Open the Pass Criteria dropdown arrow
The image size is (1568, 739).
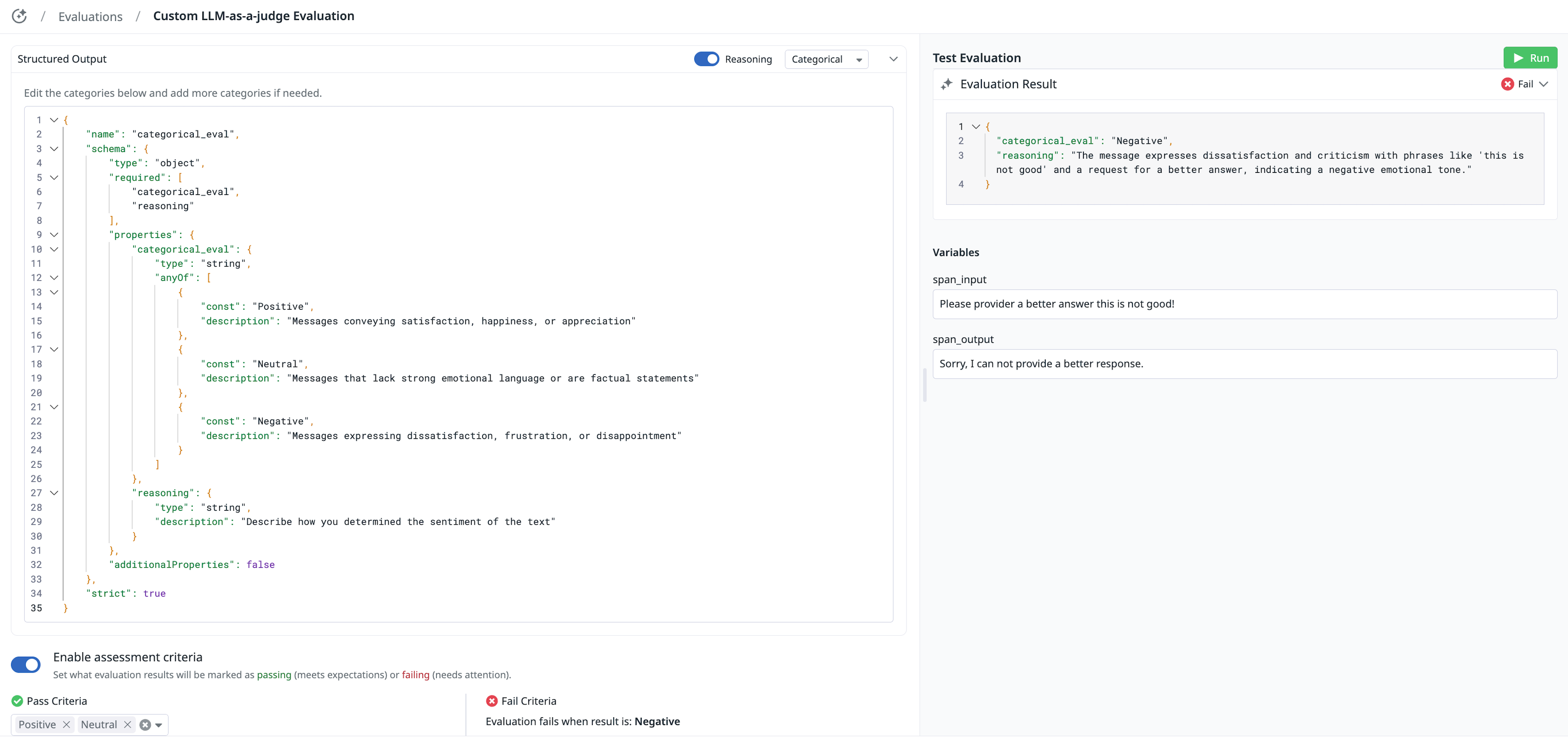(x=159, y=725)
